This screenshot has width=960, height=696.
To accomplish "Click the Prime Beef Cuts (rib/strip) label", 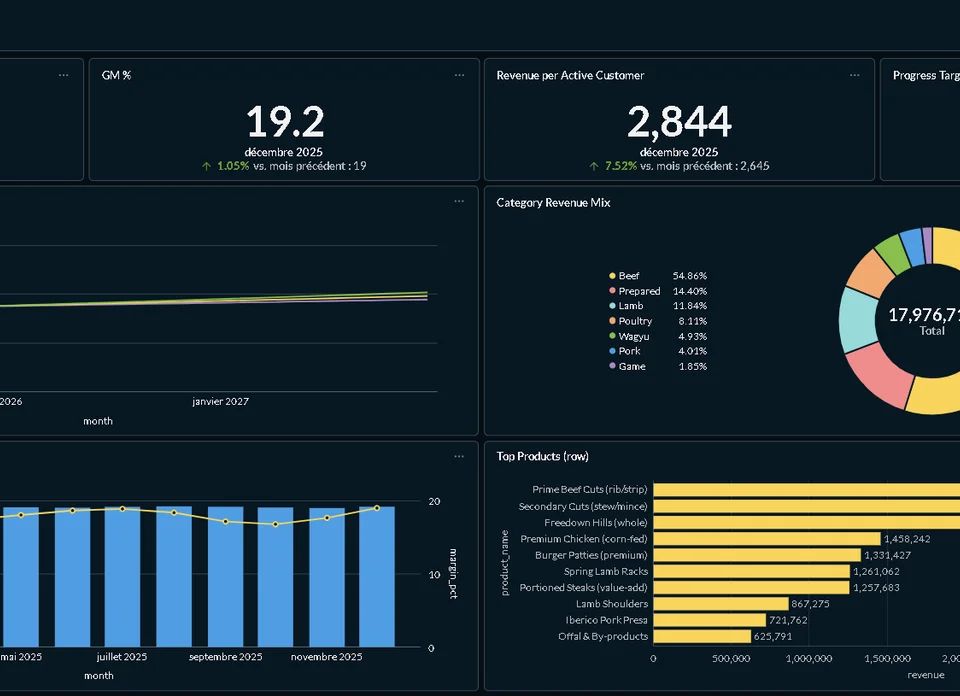I will pos(590,489).
